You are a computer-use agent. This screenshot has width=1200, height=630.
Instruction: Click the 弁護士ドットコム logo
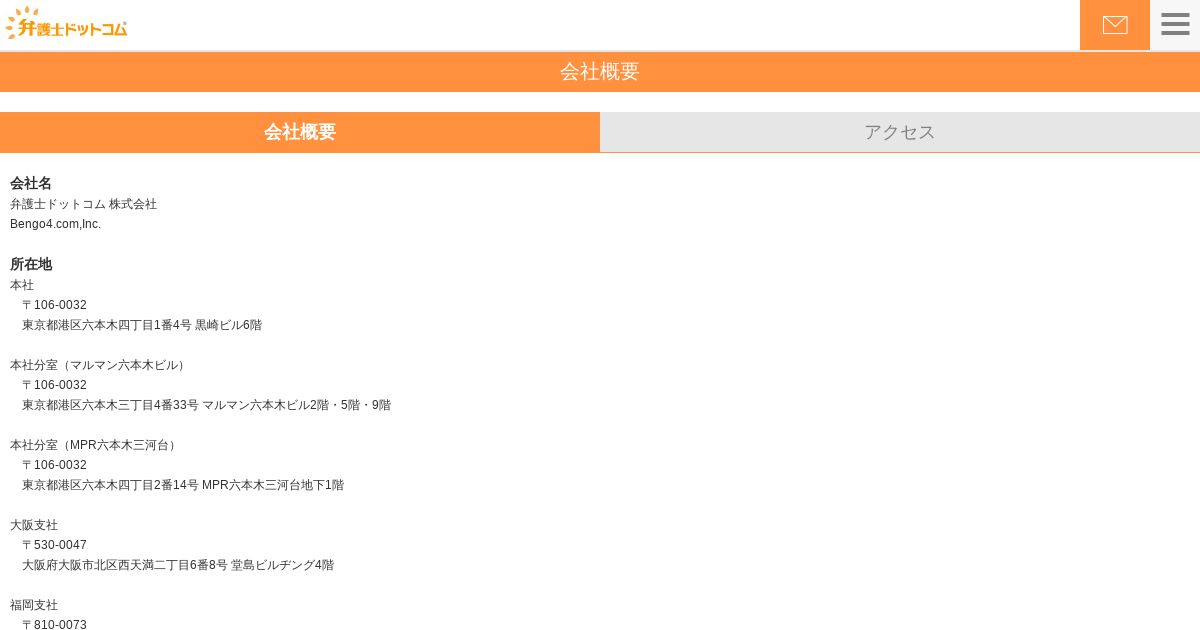[x=67, y=24]
